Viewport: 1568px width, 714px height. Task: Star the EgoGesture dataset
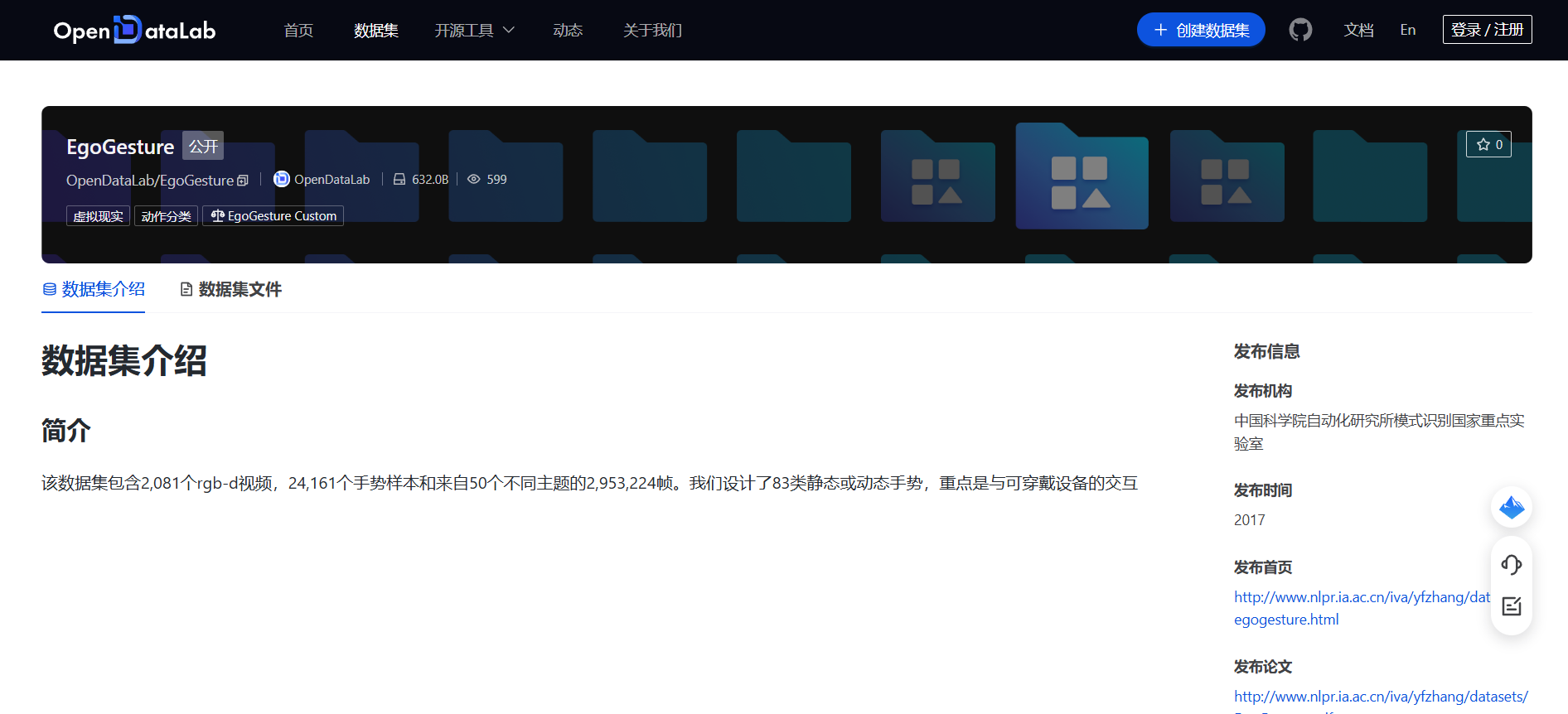1488,144
